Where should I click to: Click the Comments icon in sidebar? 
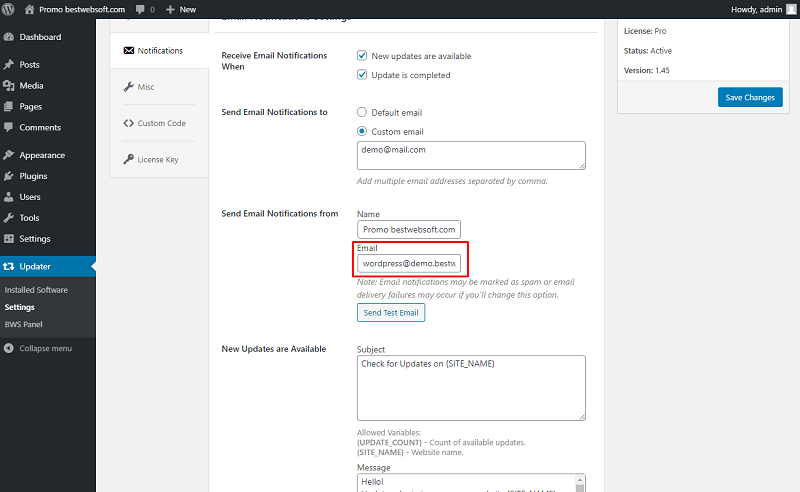coord(9,127)
